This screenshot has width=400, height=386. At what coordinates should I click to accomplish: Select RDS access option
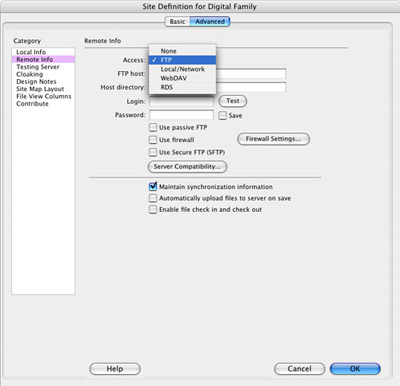pyautogui.click(x=182, y=87)
